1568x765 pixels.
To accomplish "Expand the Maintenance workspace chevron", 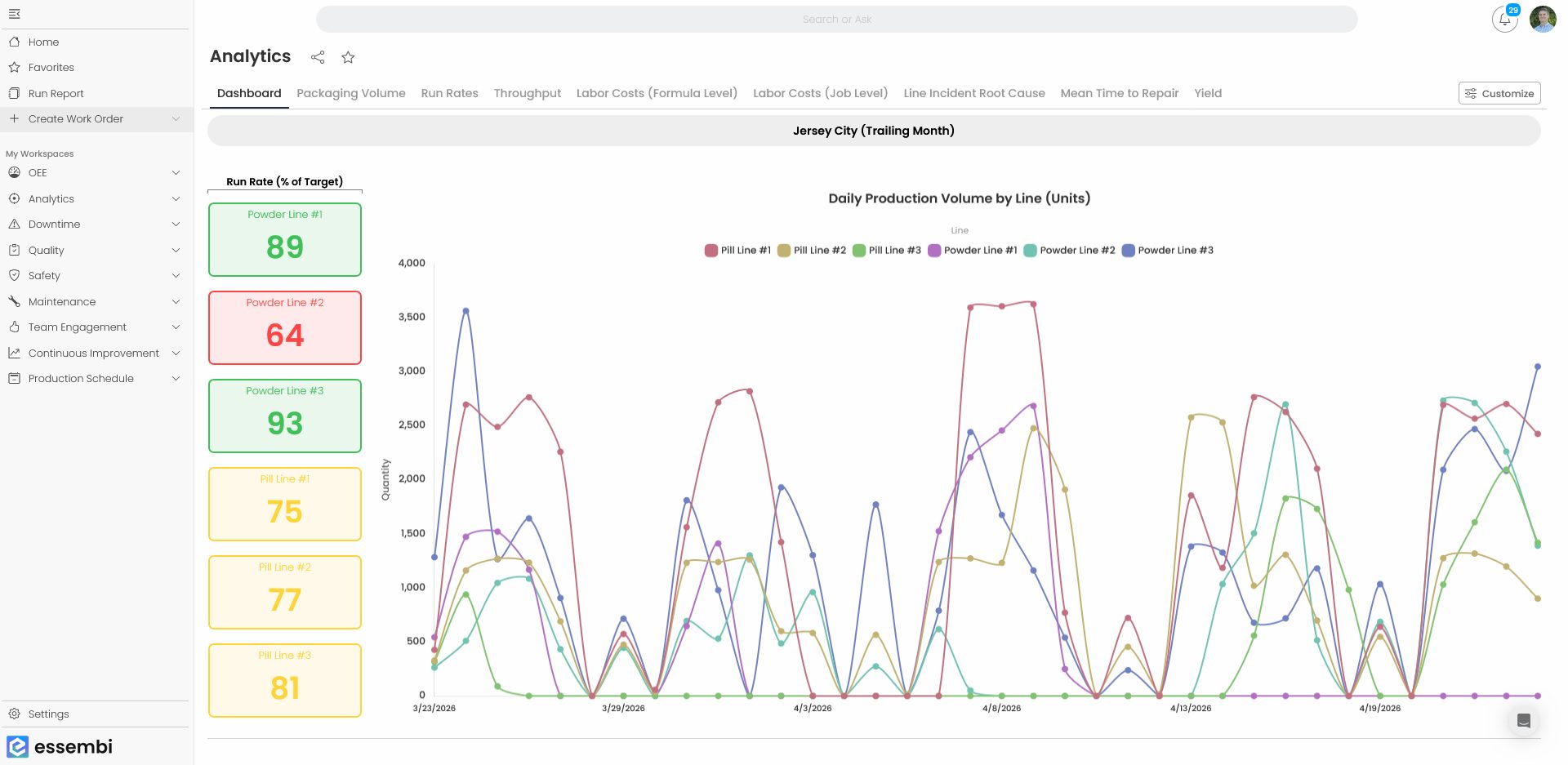I will coord(176,301).
